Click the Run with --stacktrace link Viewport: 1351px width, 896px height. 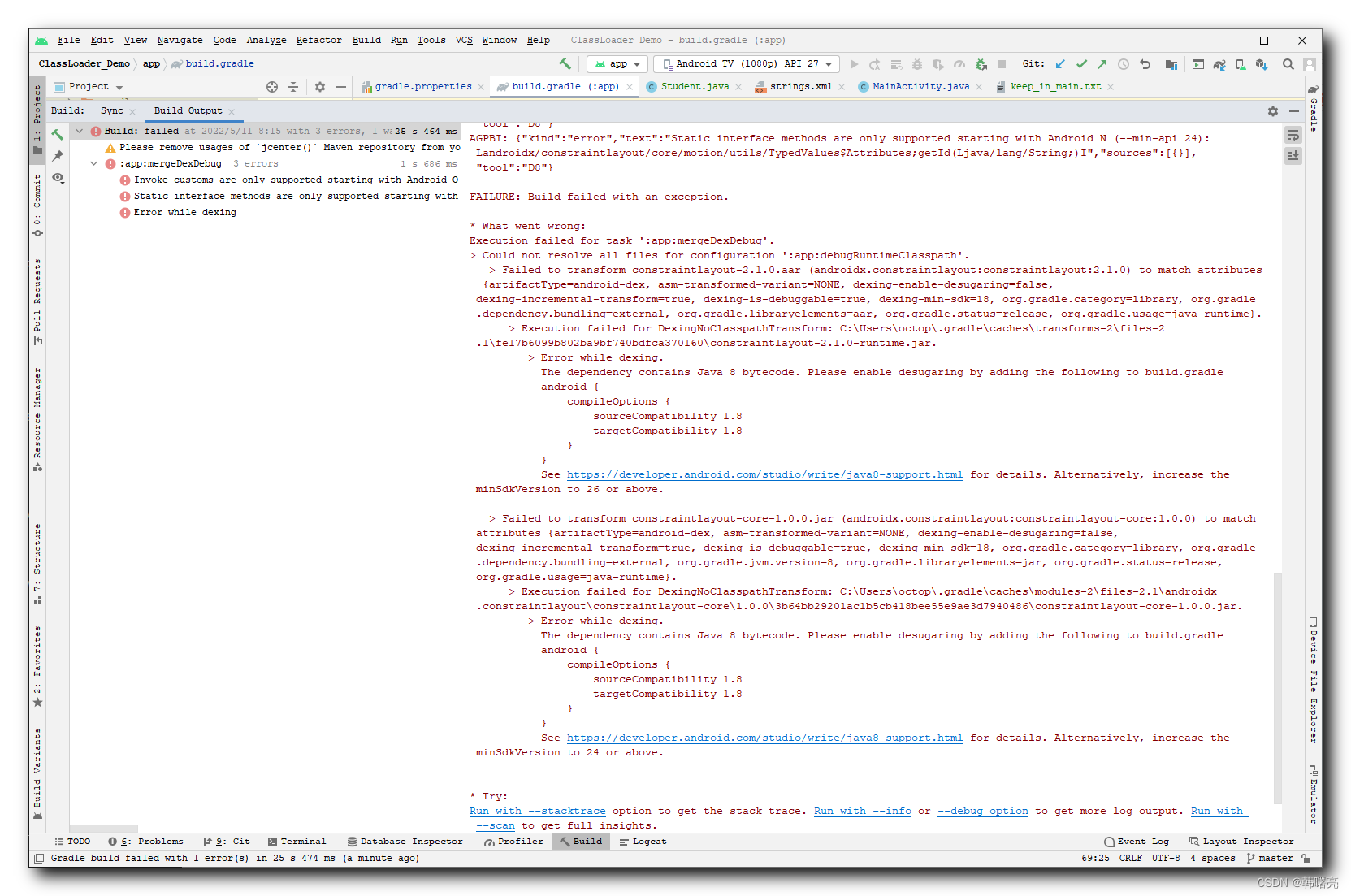click(x=536, y=811)
